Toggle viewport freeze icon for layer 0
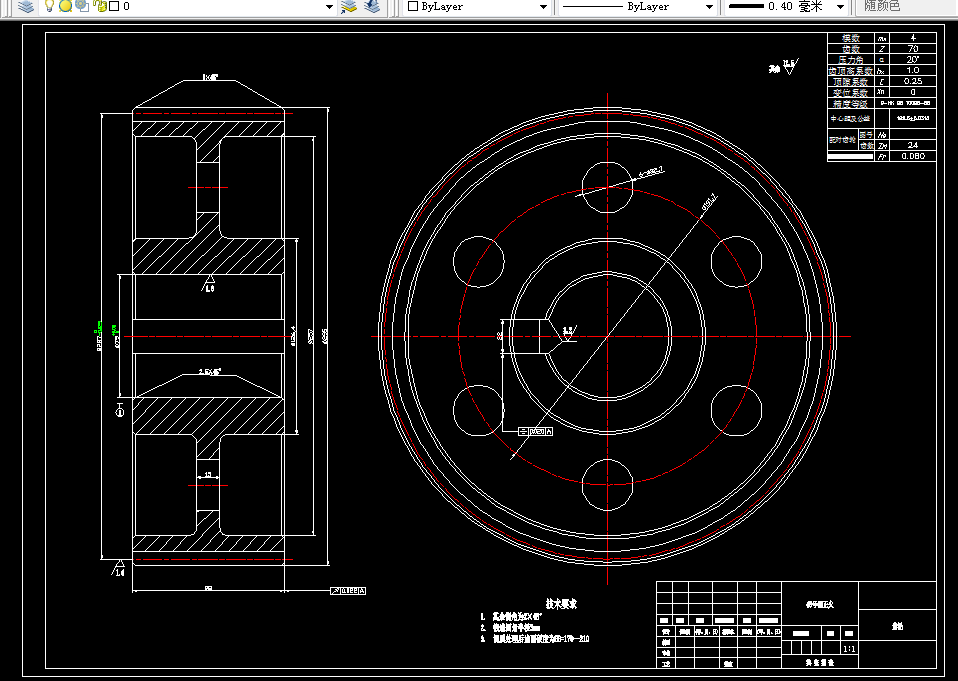958x681 pixels. click(82, 6)
